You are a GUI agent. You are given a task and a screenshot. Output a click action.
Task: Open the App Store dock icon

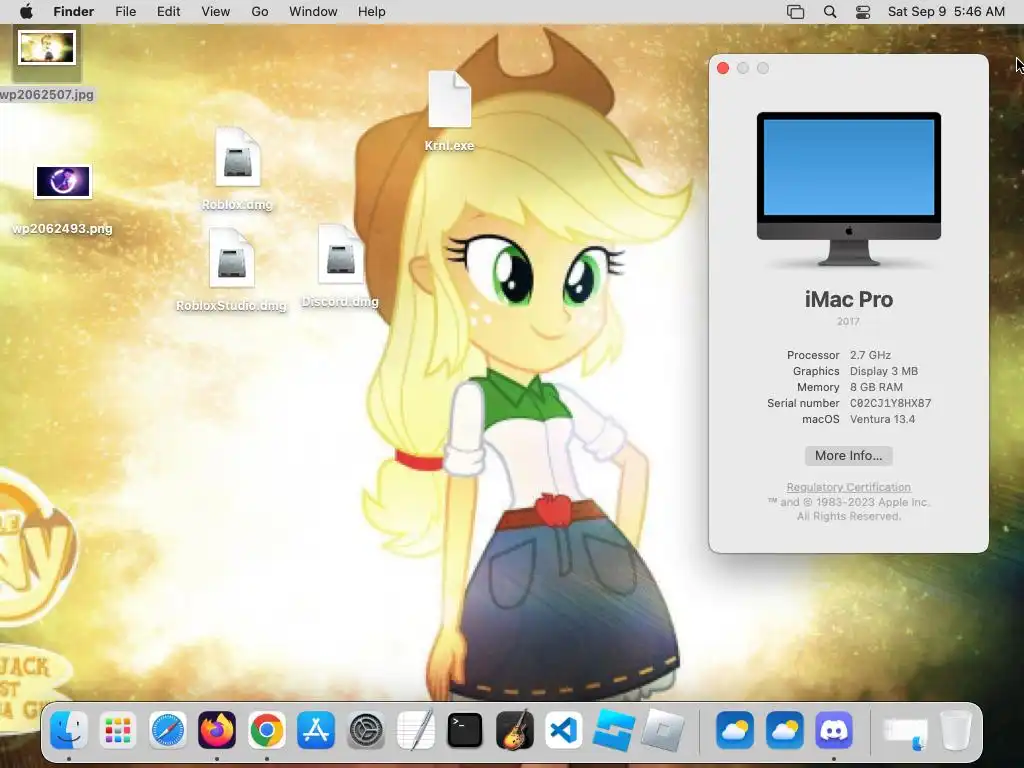pyautogui.click(x=316, y=729)
